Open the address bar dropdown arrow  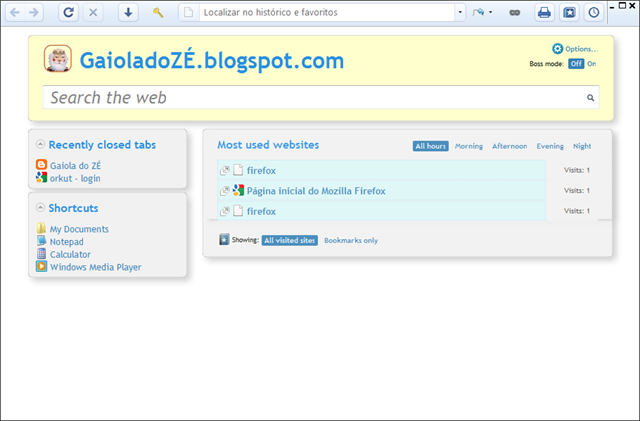tap(460, 13)
